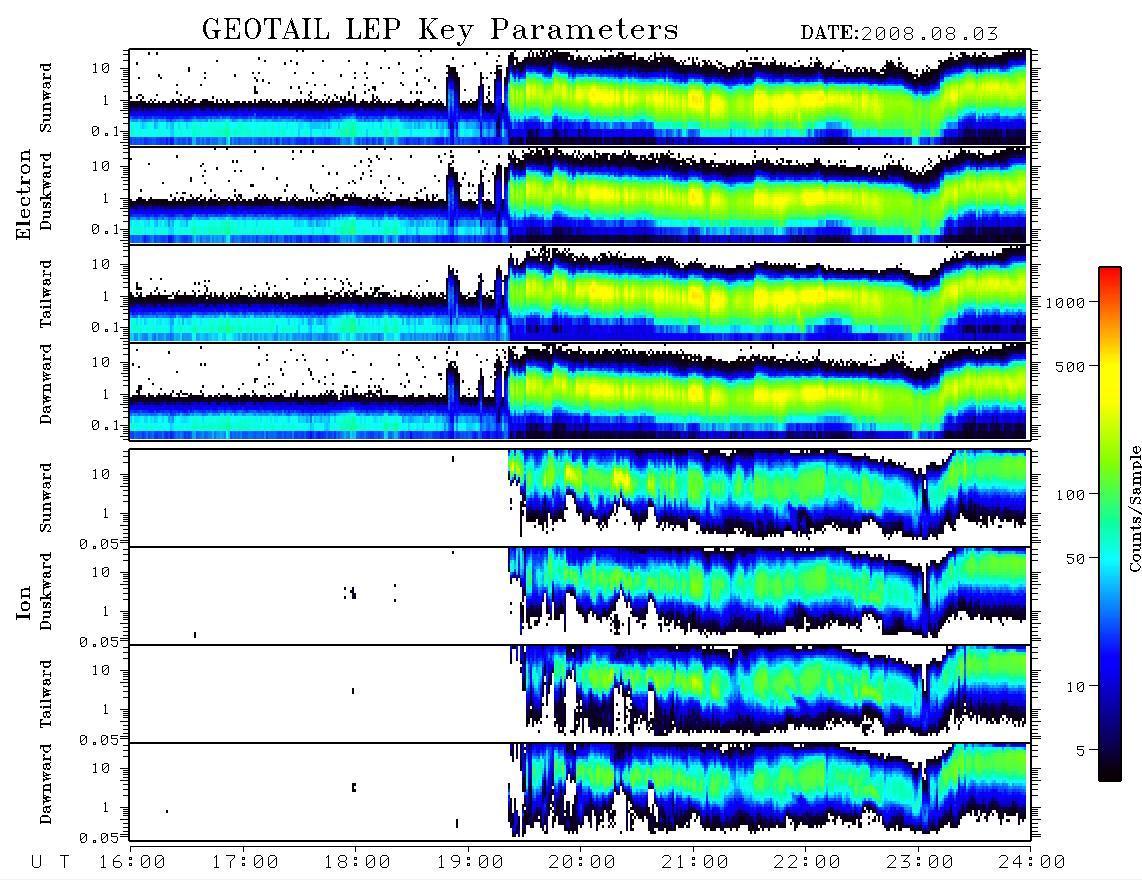This screenshot has width=1142, height=880.
Task: Select the 17:00 time tick label
Action: pos(245,862)
